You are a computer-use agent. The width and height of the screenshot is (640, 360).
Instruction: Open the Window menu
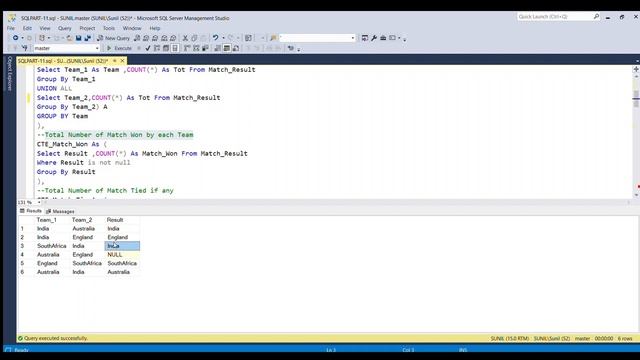pos(132,28)
